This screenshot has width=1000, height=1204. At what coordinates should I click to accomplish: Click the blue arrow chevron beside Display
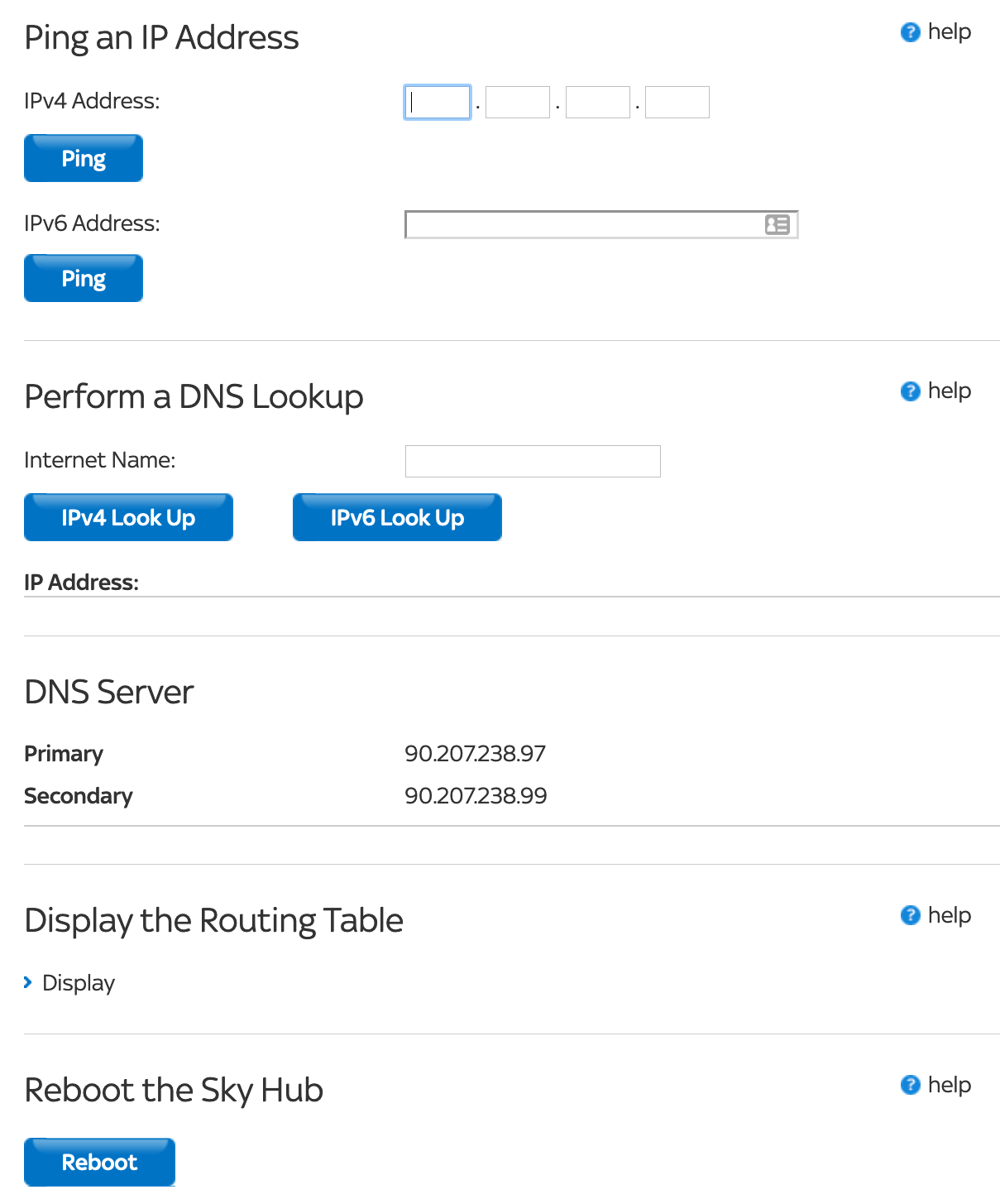28,982
